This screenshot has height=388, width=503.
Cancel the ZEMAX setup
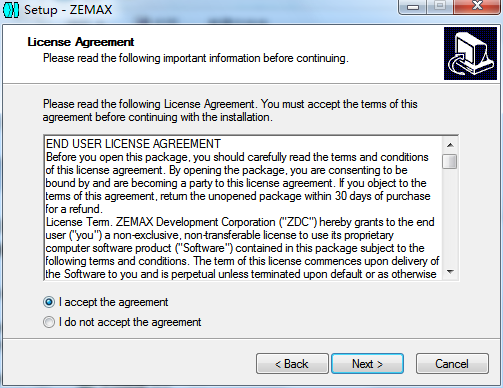[452, 364]
